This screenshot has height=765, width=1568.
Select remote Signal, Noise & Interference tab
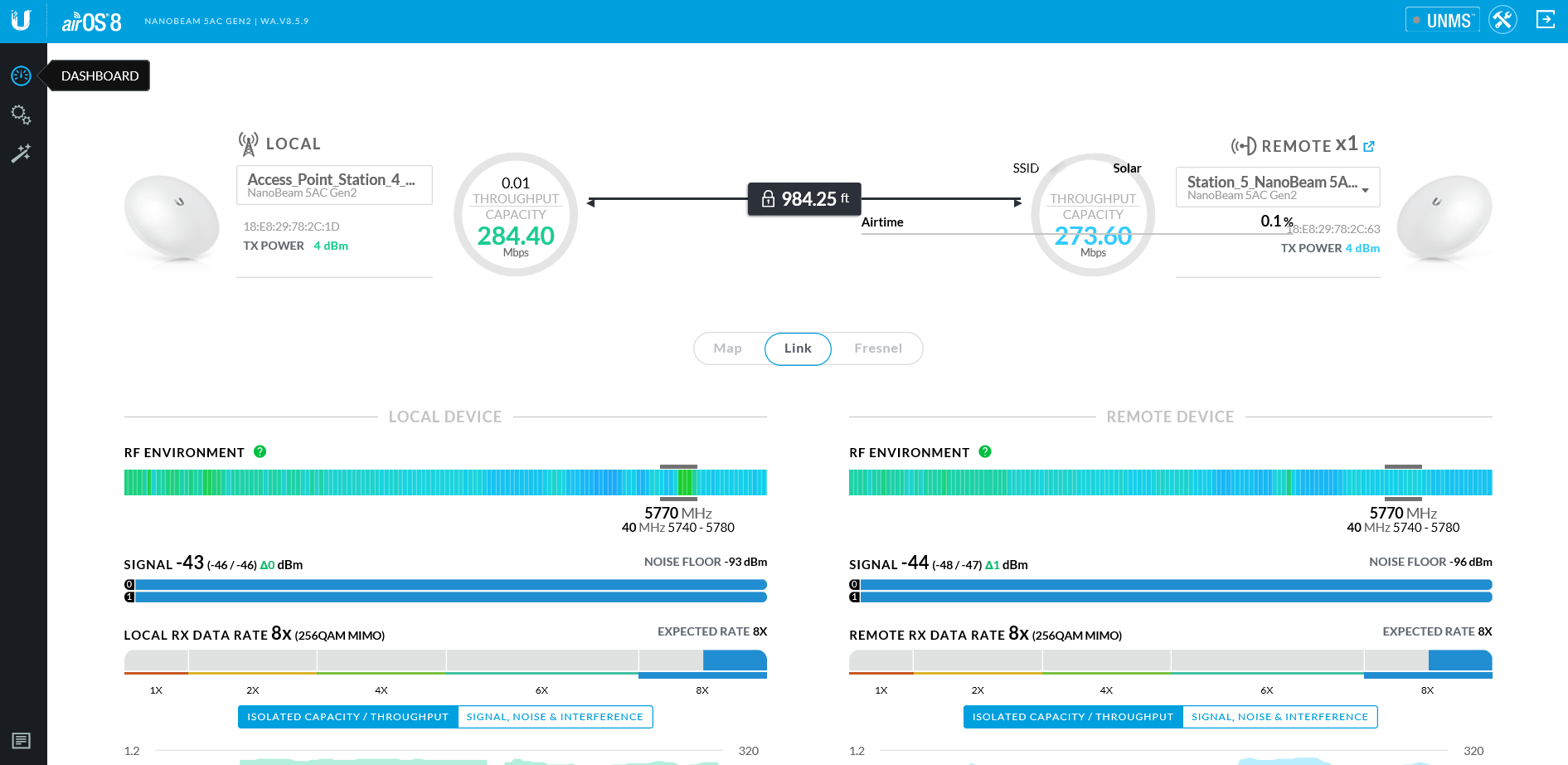(x=1280, y=717)
